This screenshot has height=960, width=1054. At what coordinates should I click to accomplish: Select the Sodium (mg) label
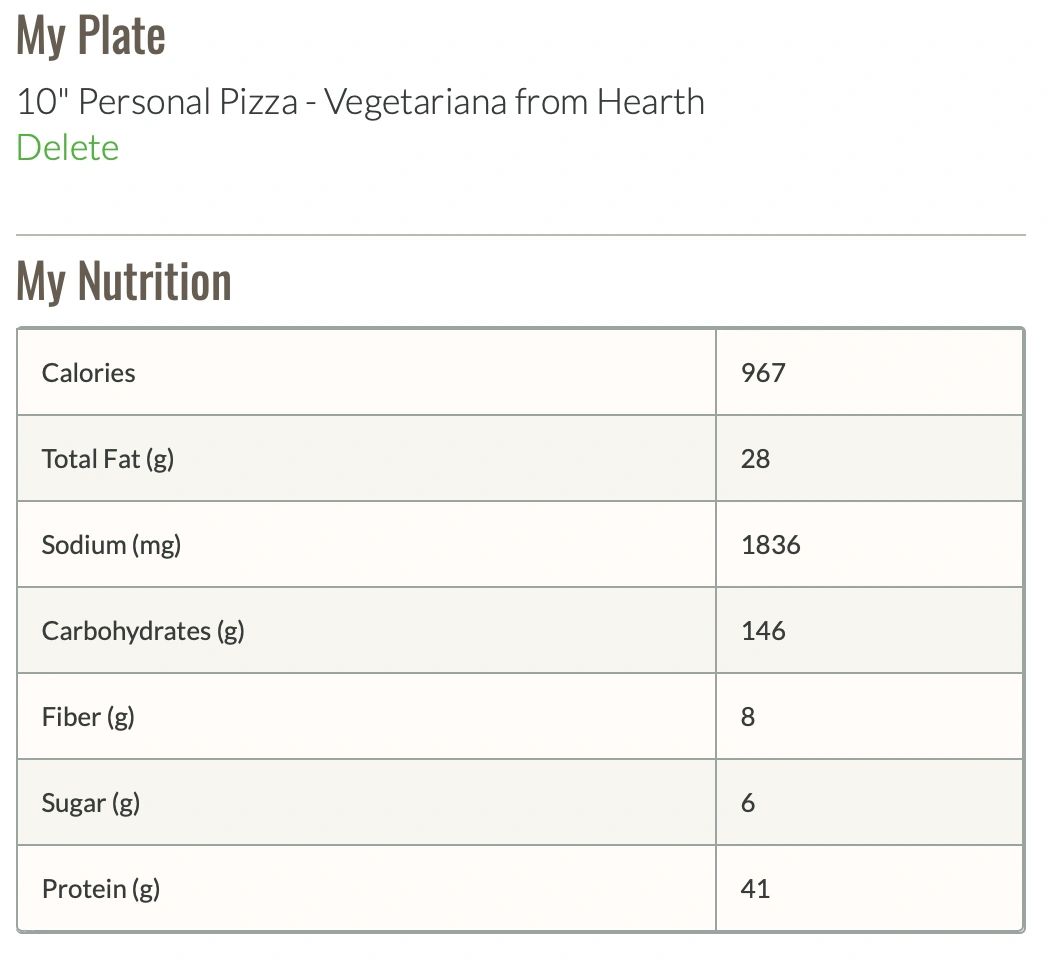pos(111,545)
